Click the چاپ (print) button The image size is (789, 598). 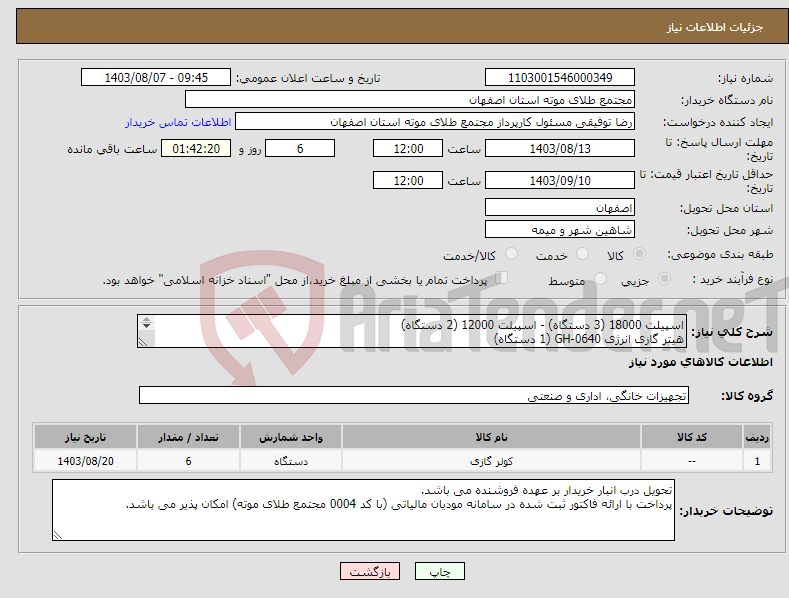439,571
